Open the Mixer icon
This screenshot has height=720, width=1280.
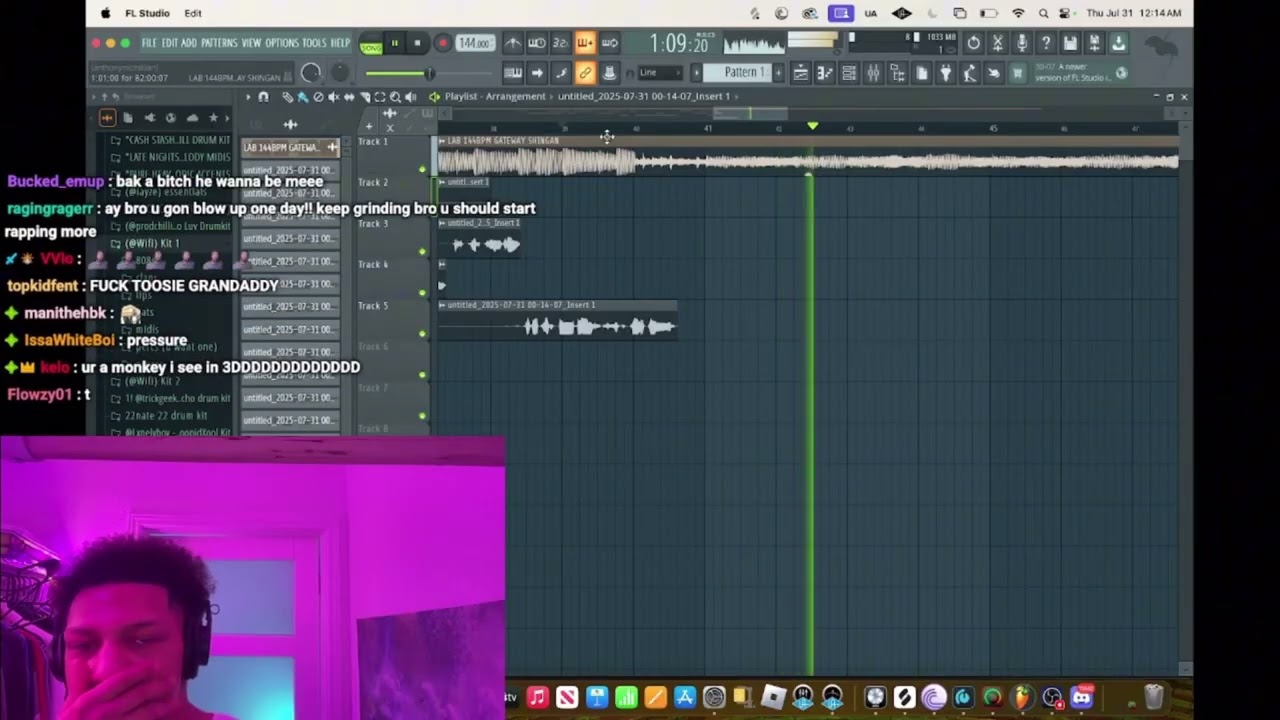click(873, 72)
